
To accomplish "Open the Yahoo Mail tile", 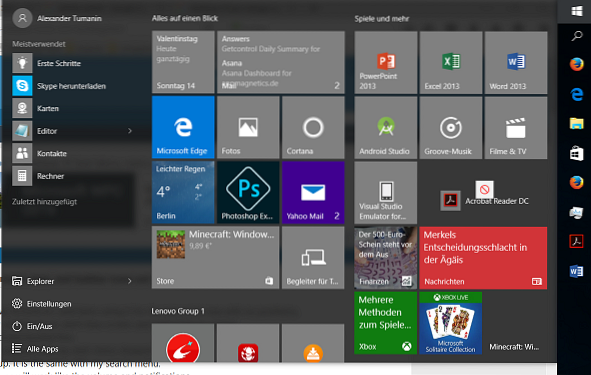I will click(313, 193).
